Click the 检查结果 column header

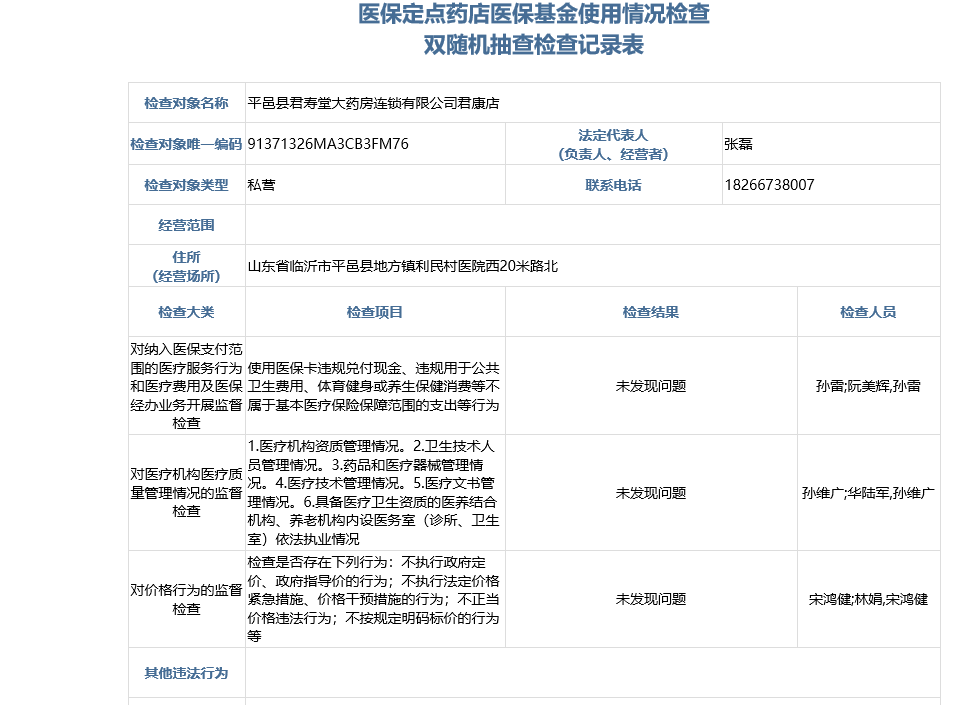point(651,312)
